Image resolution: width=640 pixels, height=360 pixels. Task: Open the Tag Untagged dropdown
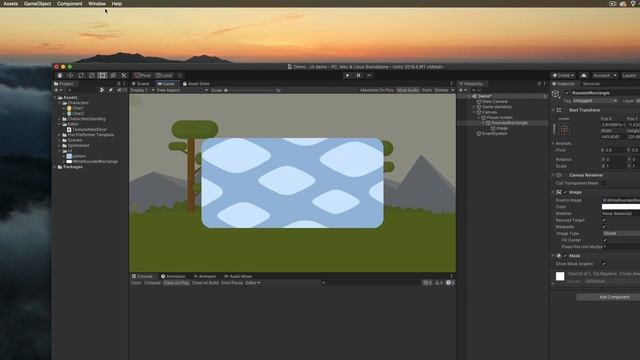(595, 100)
